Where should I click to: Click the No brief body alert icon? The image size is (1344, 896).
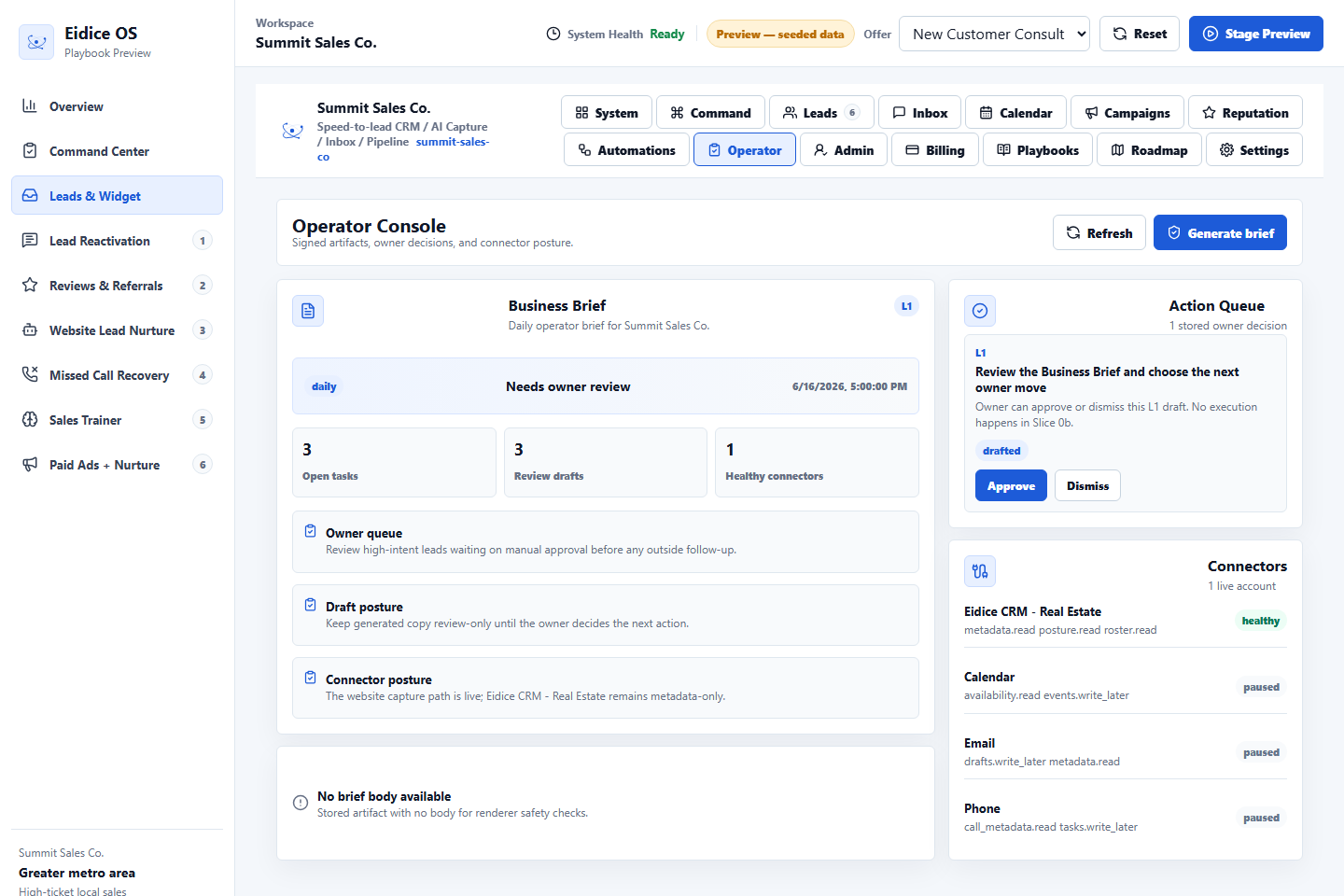301,803
